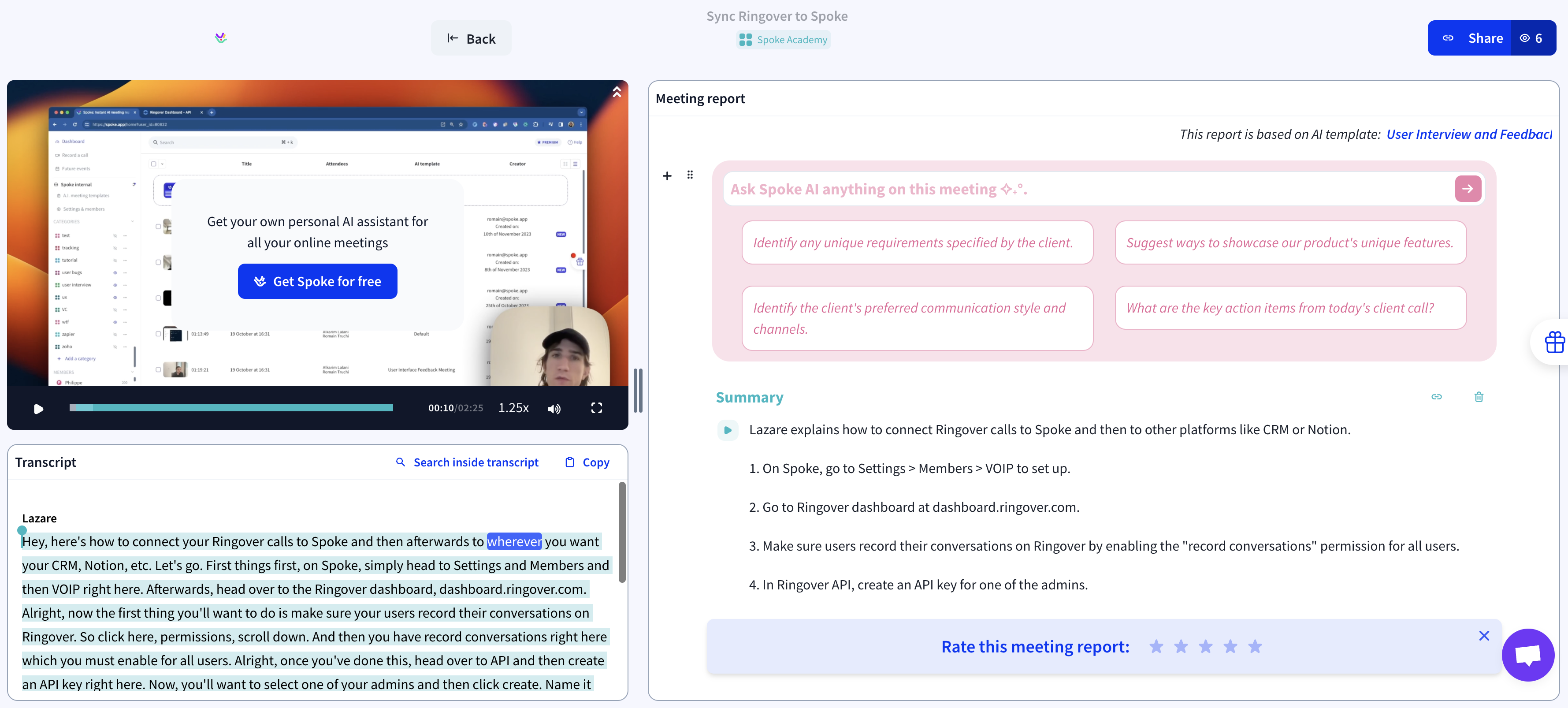1568x708 pixels.
Task: Delete the Summary section via trash icon
Action: coord(1479,397)
